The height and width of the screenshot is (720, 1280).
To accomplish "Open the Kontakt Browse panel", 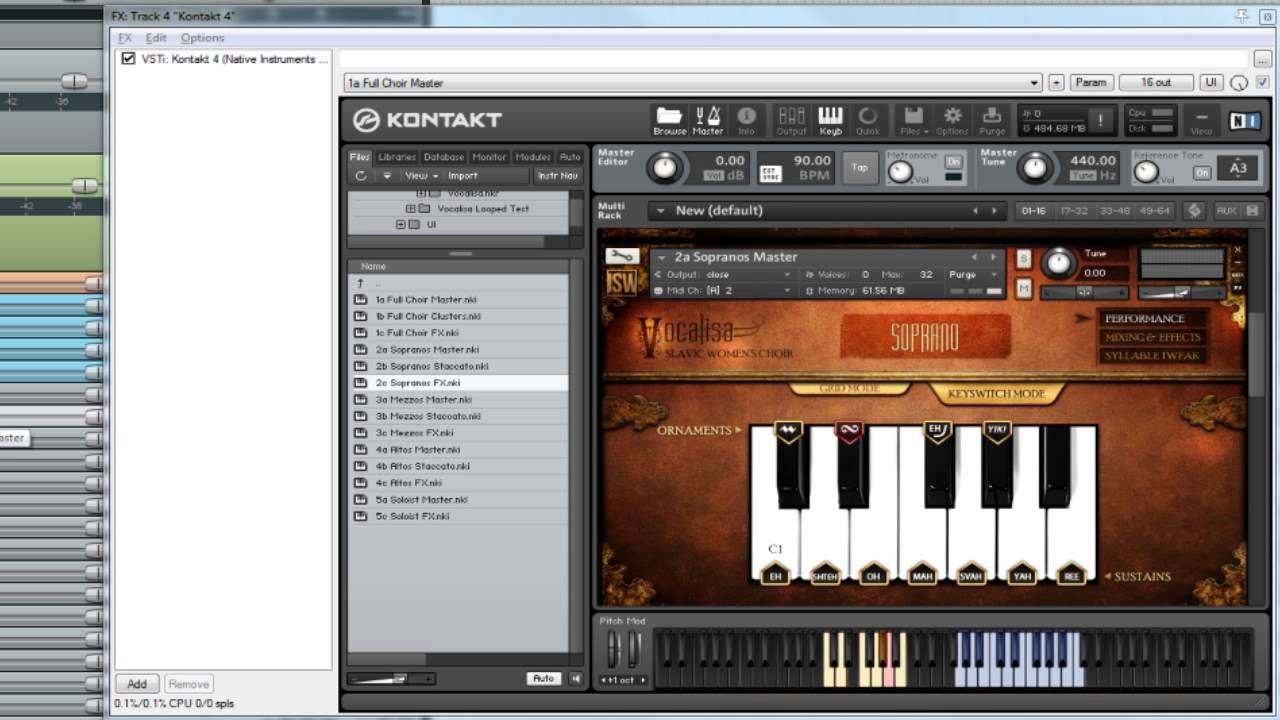I will click(669, 120).
